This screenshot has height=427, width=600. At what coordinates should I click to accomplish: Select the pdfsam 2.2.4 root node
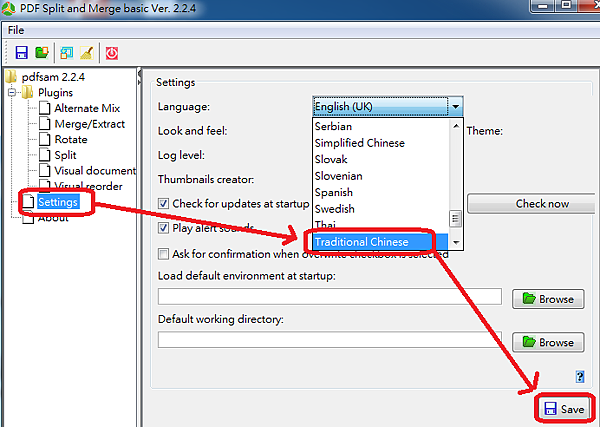tap(53, 77)
